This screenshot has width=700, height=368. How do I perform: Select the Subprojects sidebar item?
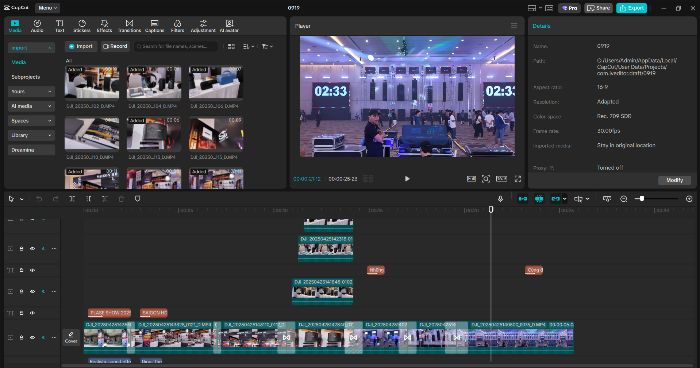coord(26,77)
